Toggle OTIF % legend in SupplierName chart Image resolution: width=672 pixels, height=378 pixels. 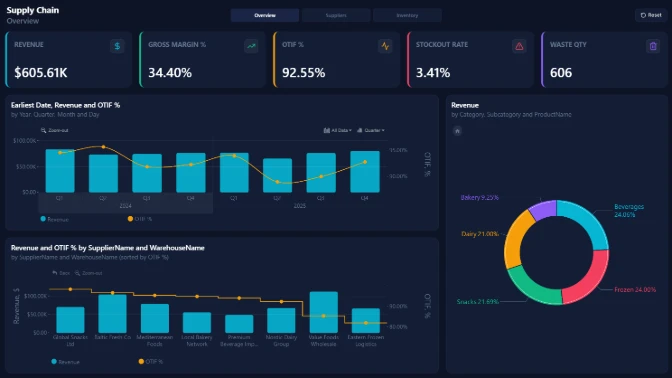151,362
